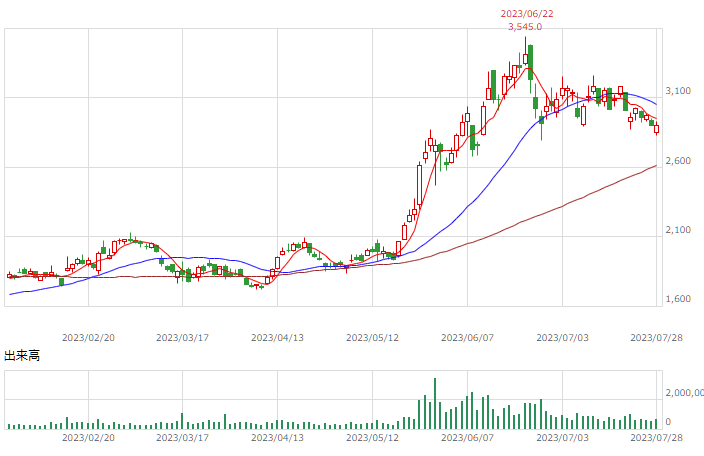Select the 1,600 price axis label
Image resolution: width=704 pixels, height=456 pixels.
(678, 299)
